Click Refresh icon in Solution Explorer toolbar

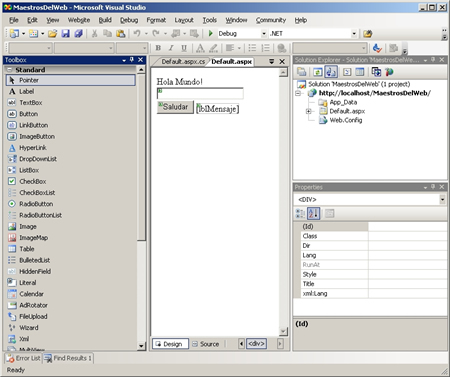click(317, 72)
